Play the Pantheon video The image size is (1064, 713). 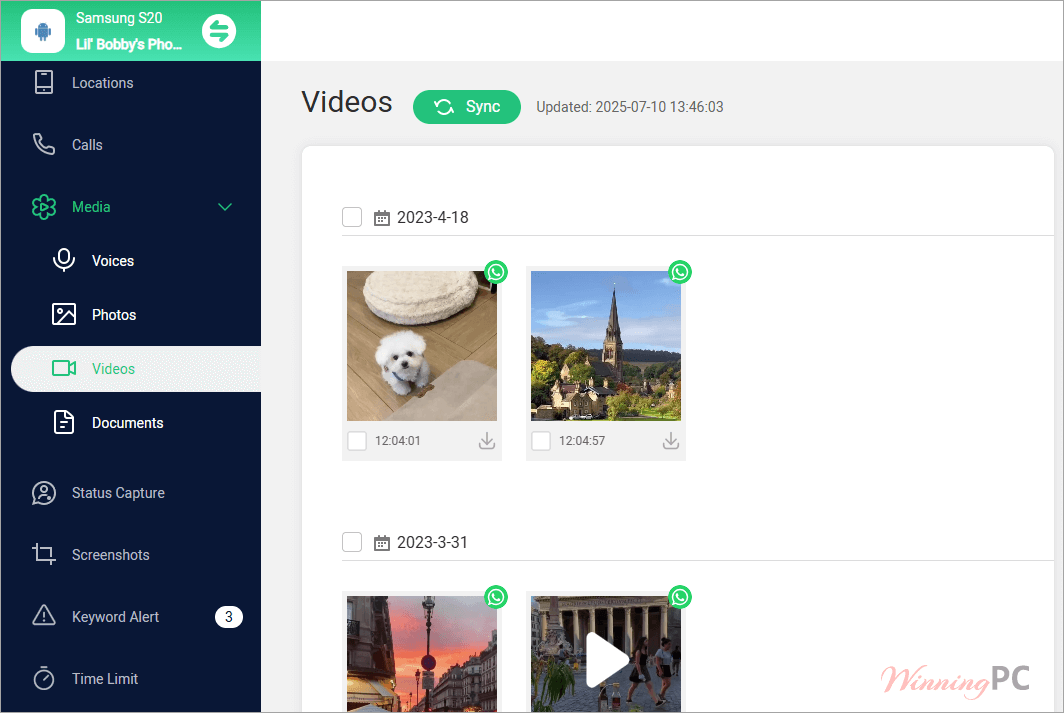click(x=607, y=660)
